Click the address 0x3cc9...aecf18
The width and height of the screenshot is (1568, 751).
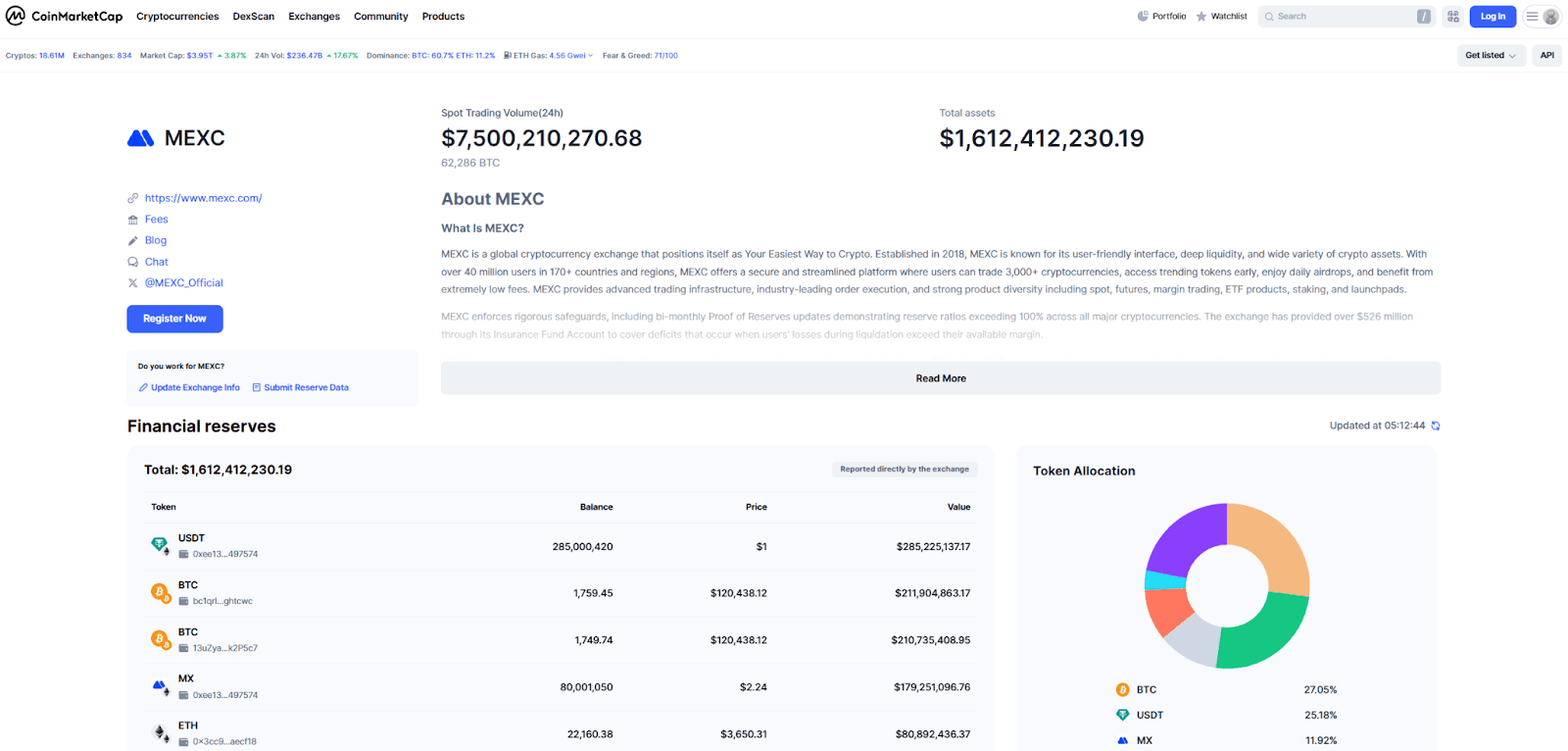pyautogui.click(x=224, y=742)
